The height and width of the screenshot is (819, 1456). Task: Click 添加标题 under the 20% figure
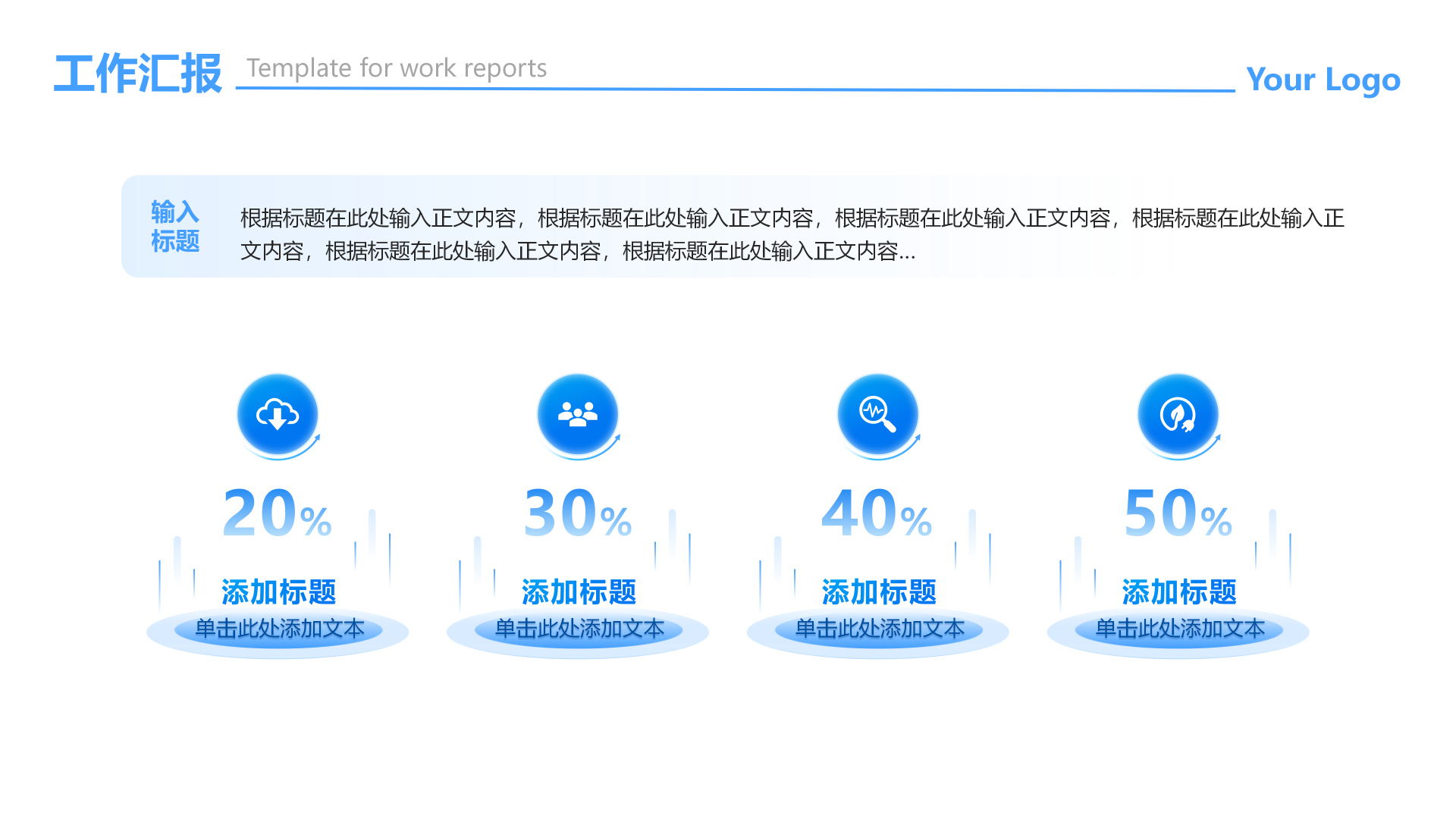click(278, 592)
